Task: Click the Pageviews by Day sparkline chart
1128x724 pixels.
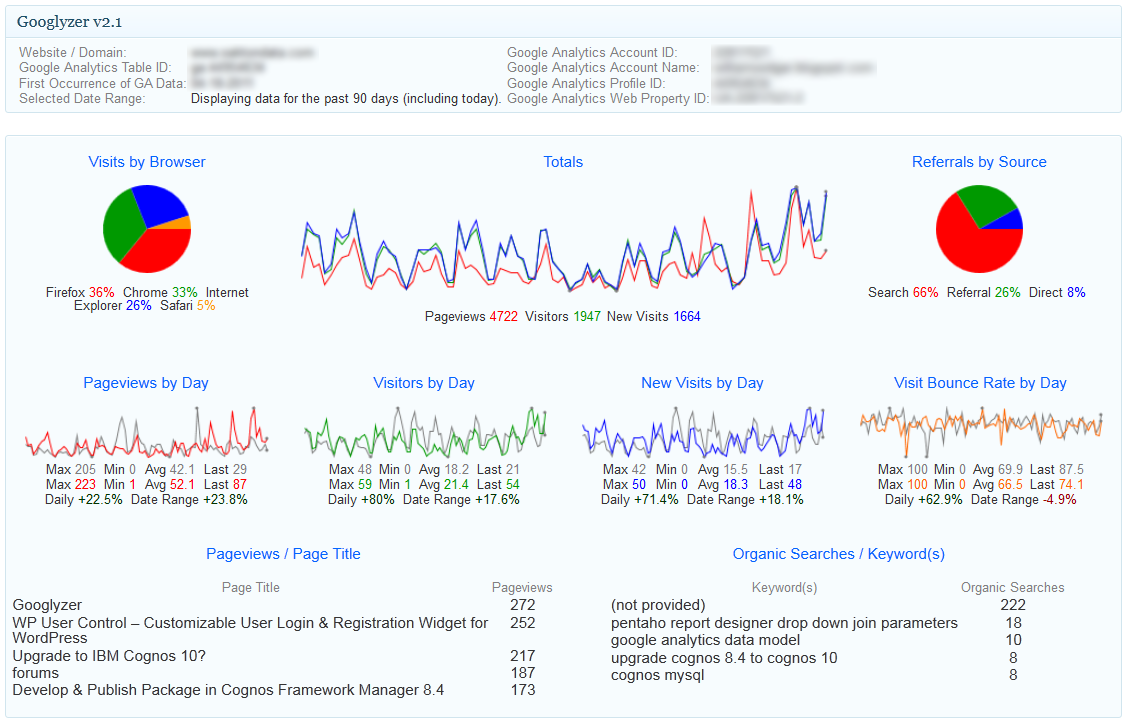Action: [146, 433]
